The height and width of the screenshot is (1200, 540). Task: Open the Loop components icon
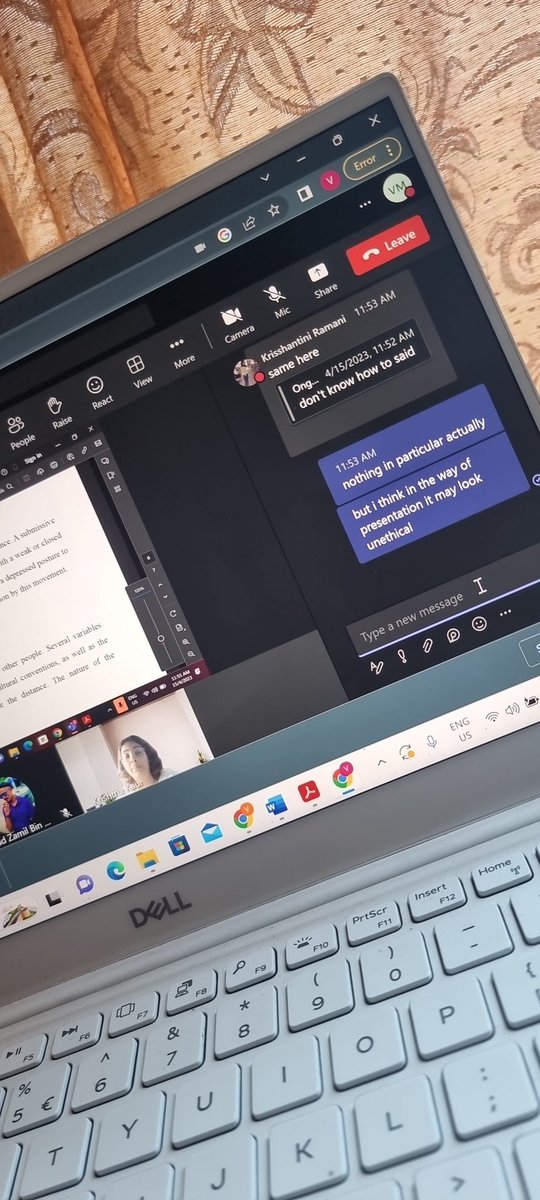[453, 634]
